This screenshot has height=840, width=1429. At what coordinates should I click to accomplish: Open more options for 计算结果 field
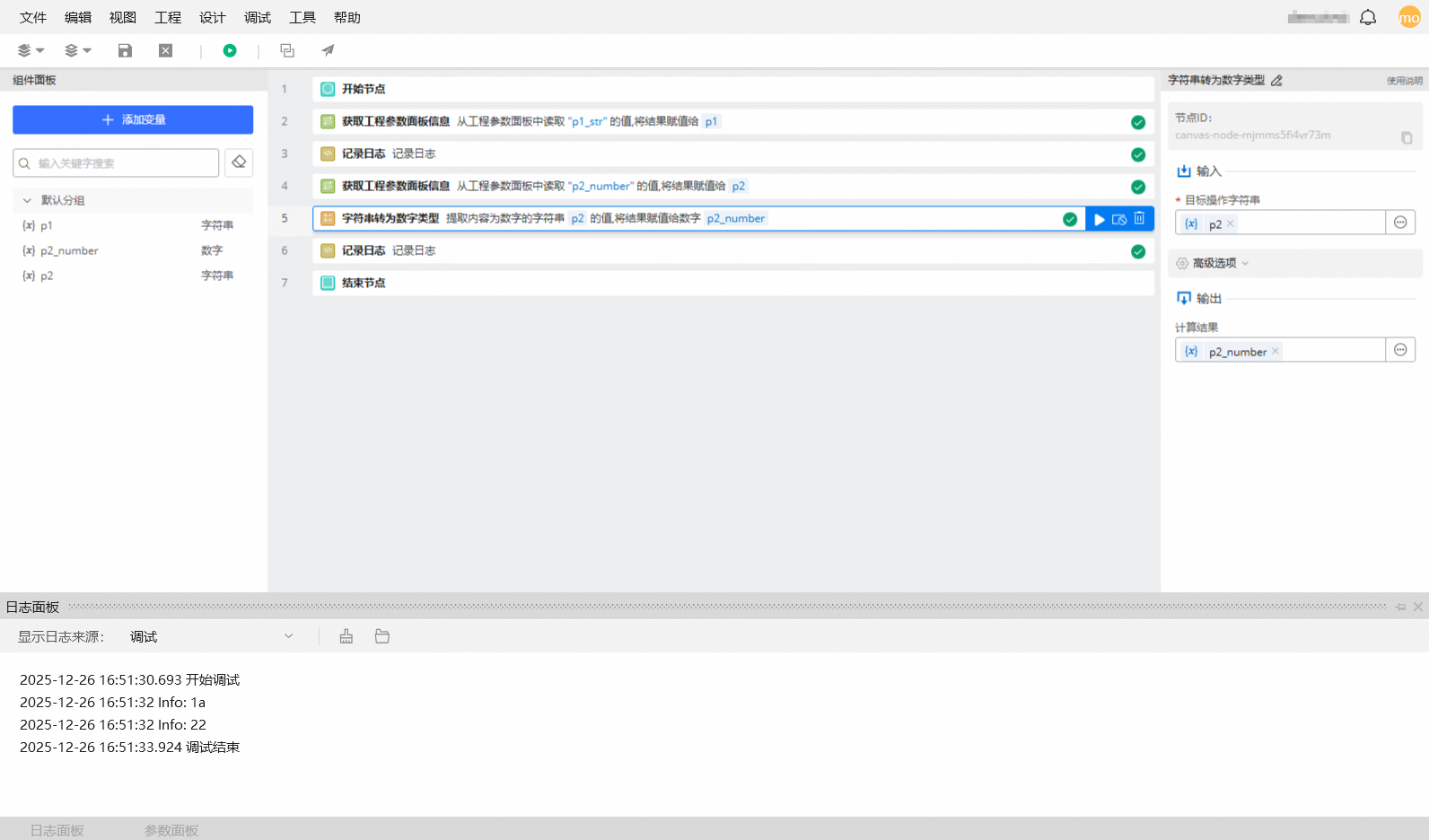(1400, 350)
